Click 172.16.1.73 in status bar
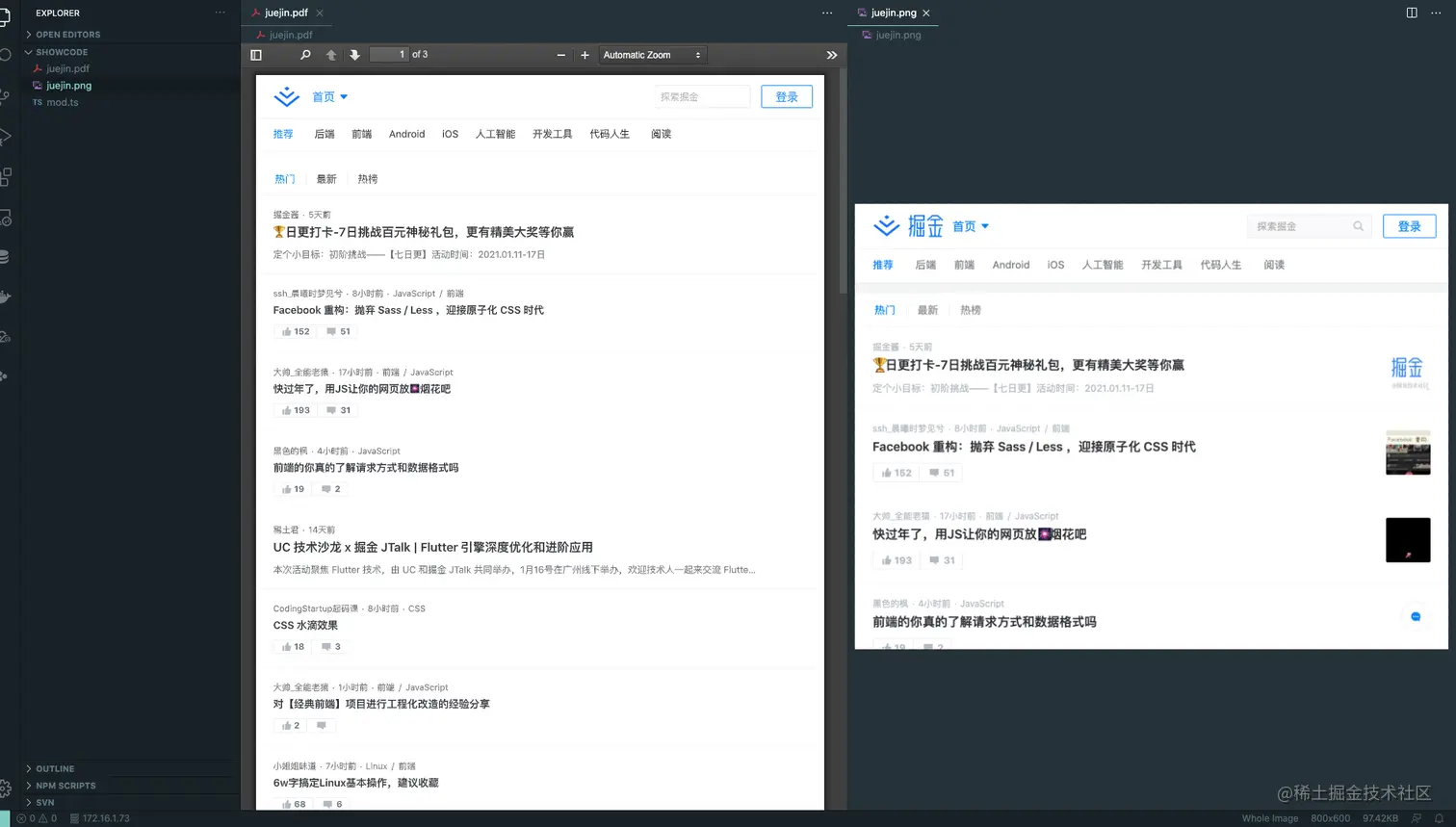The width and height of the screenshot is (1456, 827). tap(99, 818)
